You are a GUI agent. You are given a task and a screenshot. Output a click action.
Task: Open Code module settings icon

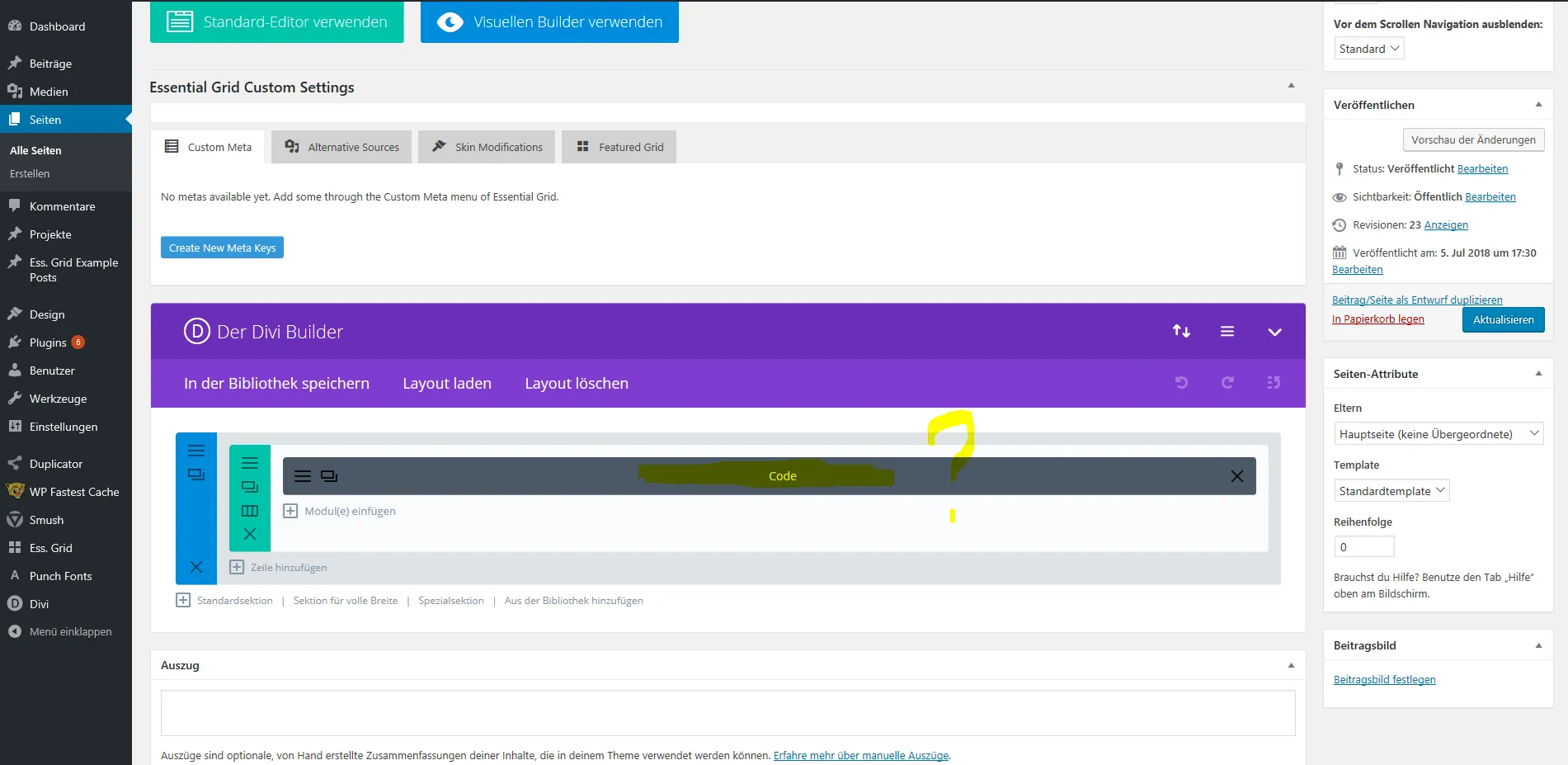coord(303,476)
